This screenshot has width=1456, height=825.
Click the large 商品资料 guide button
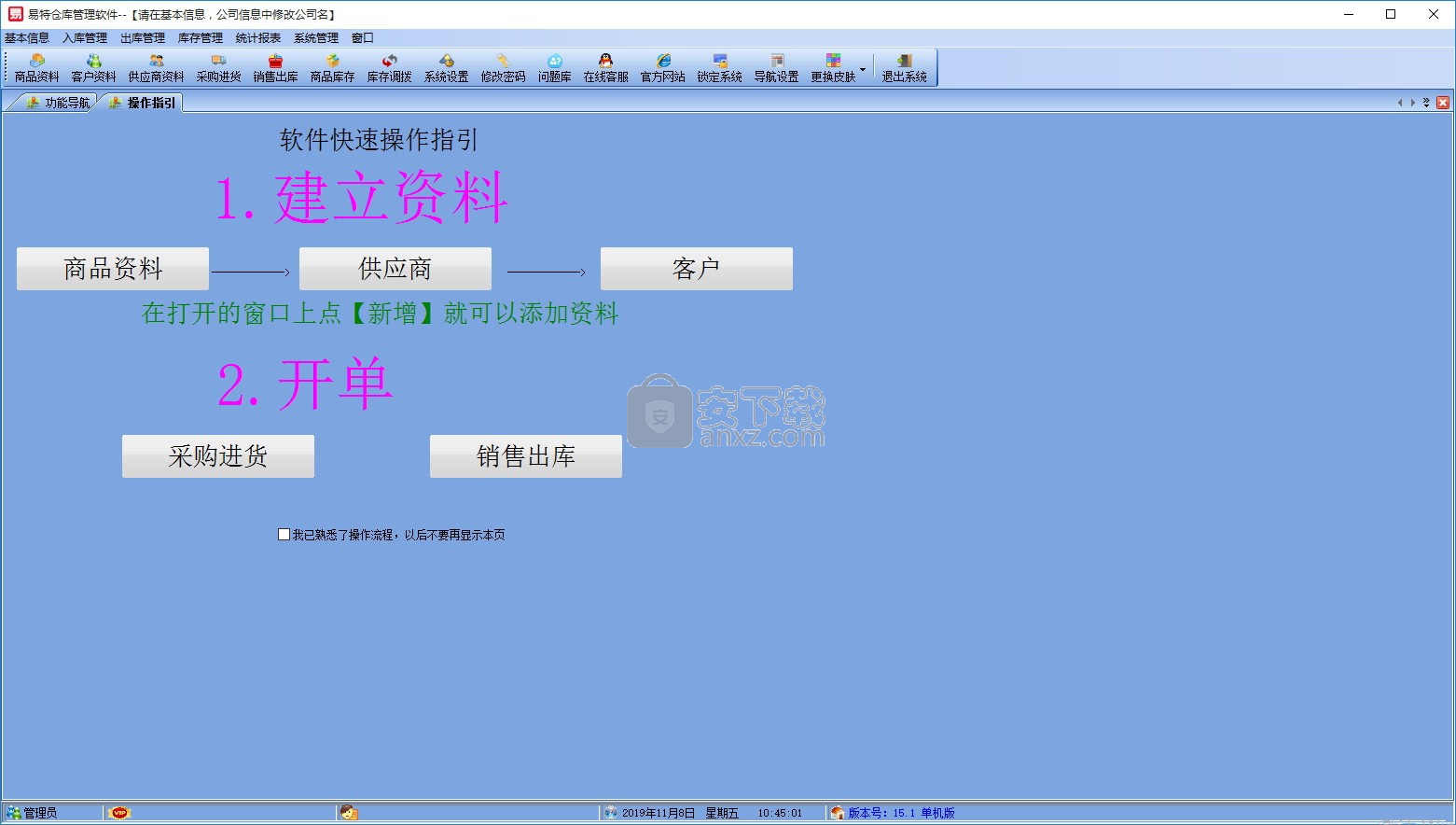113,269
